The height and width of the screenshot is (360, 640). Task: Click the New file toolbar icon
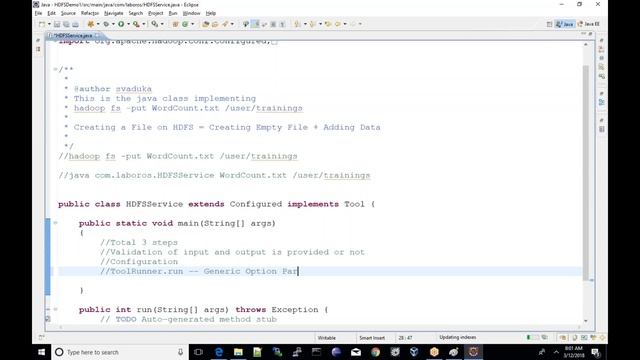click(42, 24)
